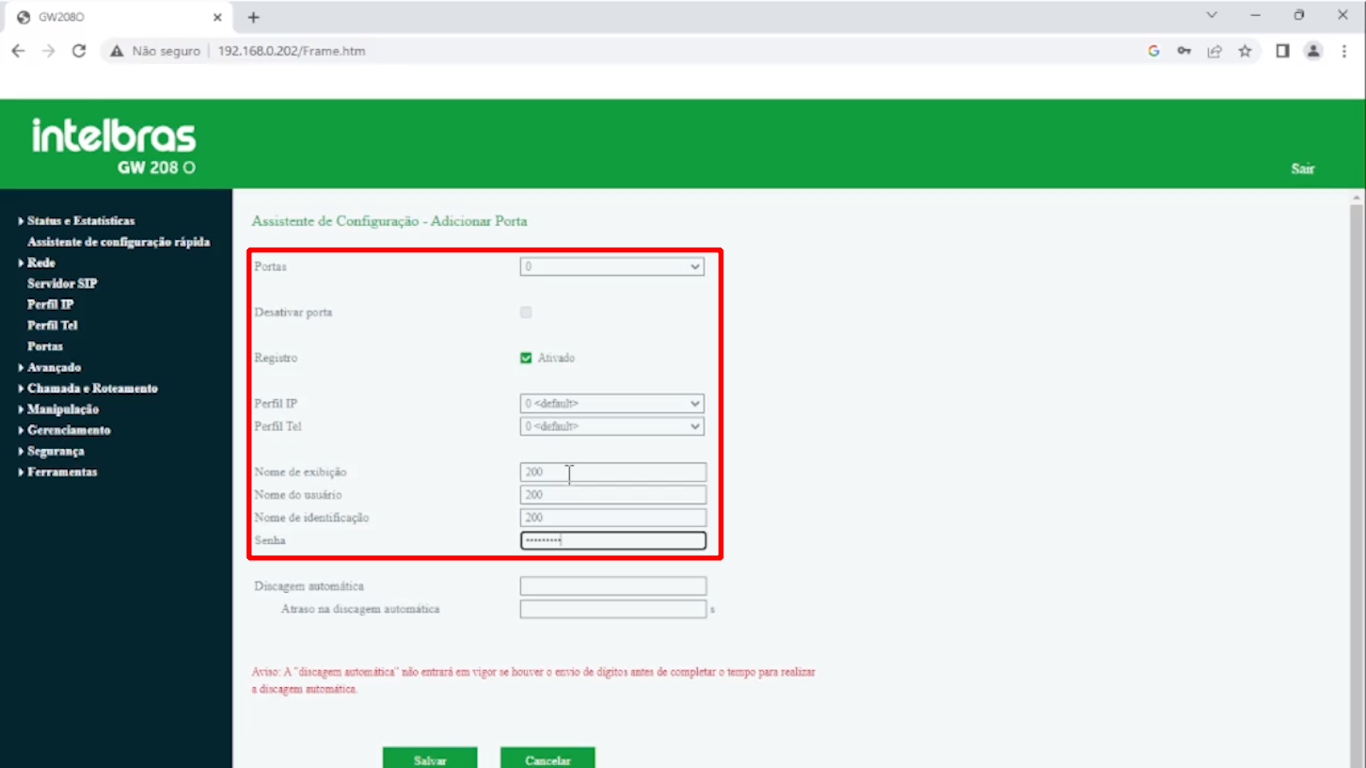Click the red 'Aviso' warning text
The image size is (1366, 768).
click(x=533, y=681)
